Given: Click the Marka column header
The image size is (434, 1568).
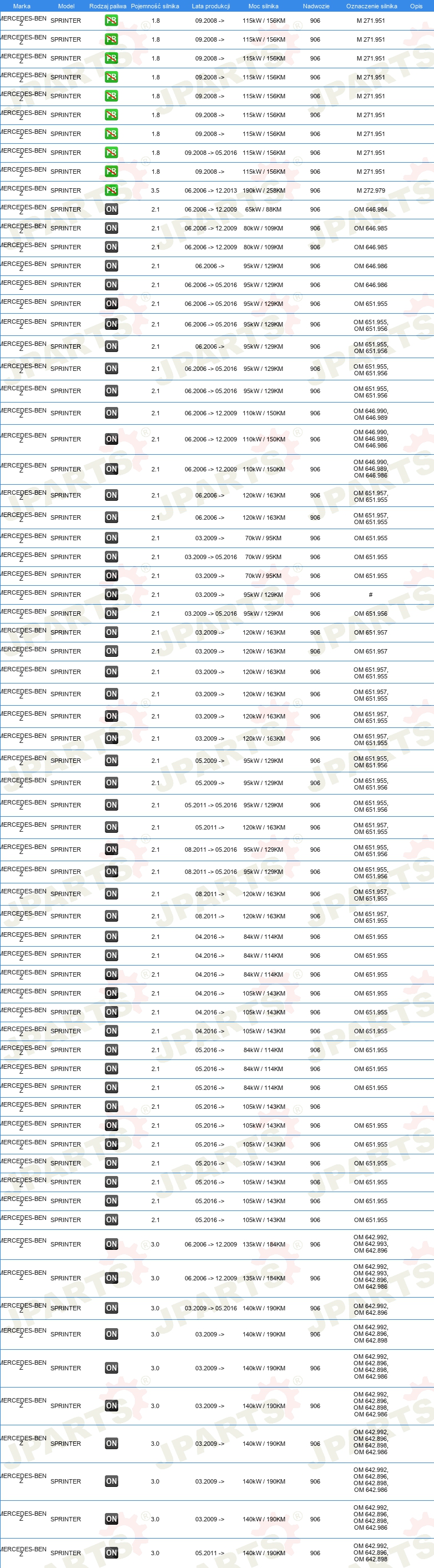Looking at the screenshot, I should tap(22, 6).
